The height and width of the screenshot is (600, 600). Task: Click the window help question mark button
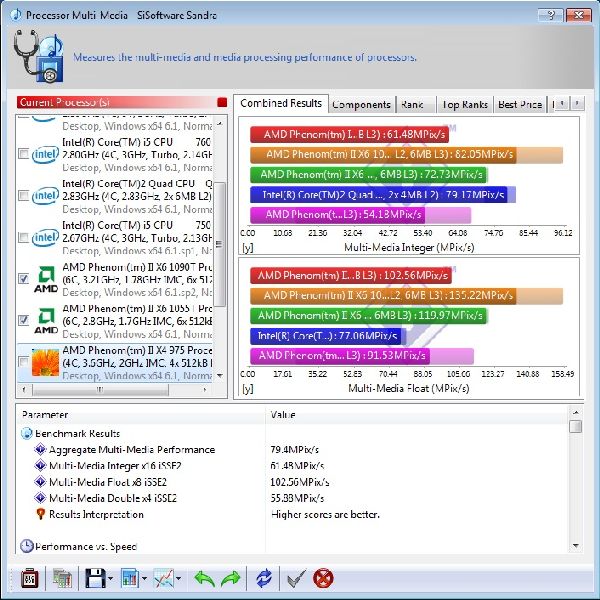point(546,15)
